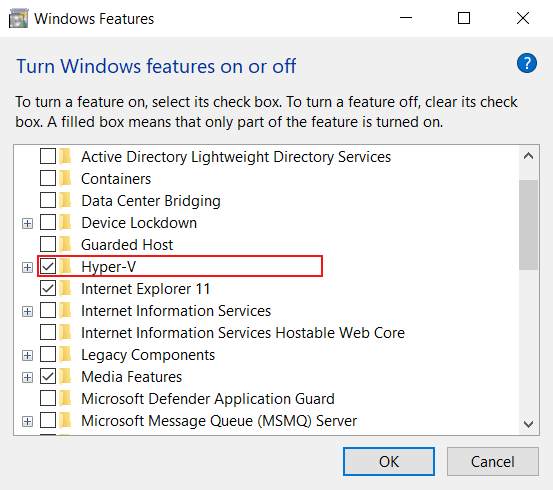The image size is (553, 490).
Task: Enable Active Directory Lightweight Directory Services checkbox
Action: point(48,156)
